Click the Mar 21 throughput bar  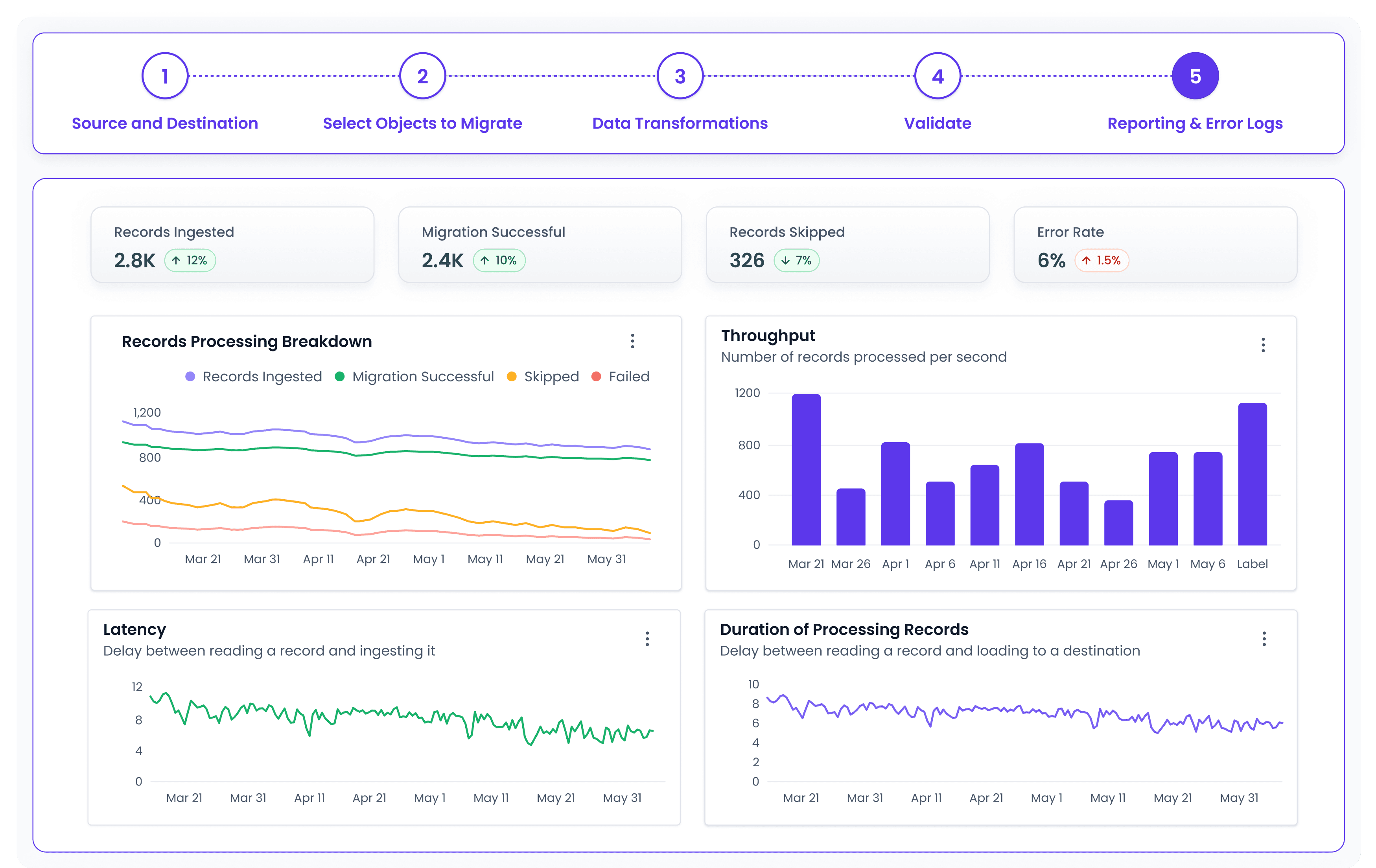pyautogui.click(x=806, y=469)
